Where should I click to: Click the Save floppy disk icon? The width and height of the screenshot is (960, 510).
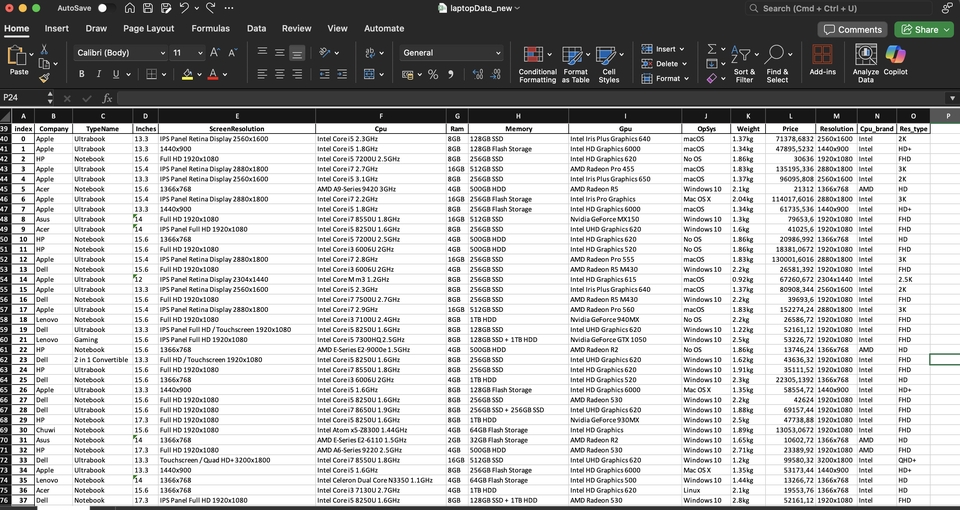[148, 8]
